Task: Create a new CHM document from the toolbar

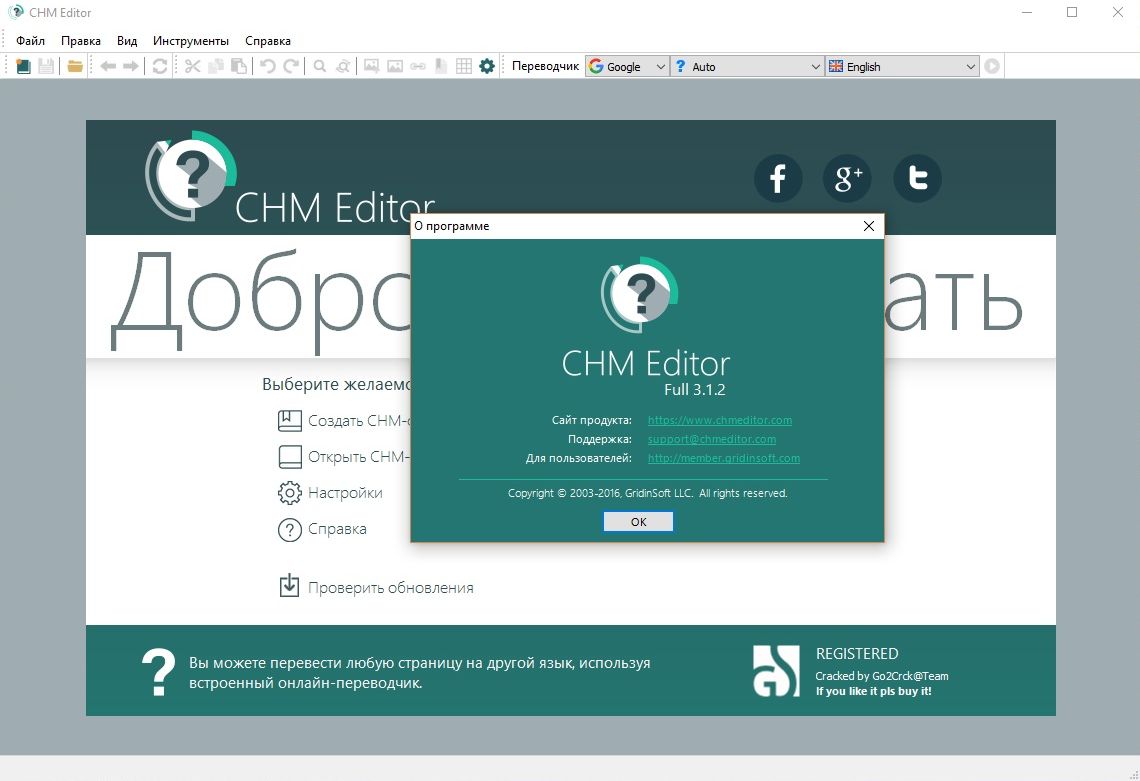Action: pyautogui.click(x=23, y=65)
